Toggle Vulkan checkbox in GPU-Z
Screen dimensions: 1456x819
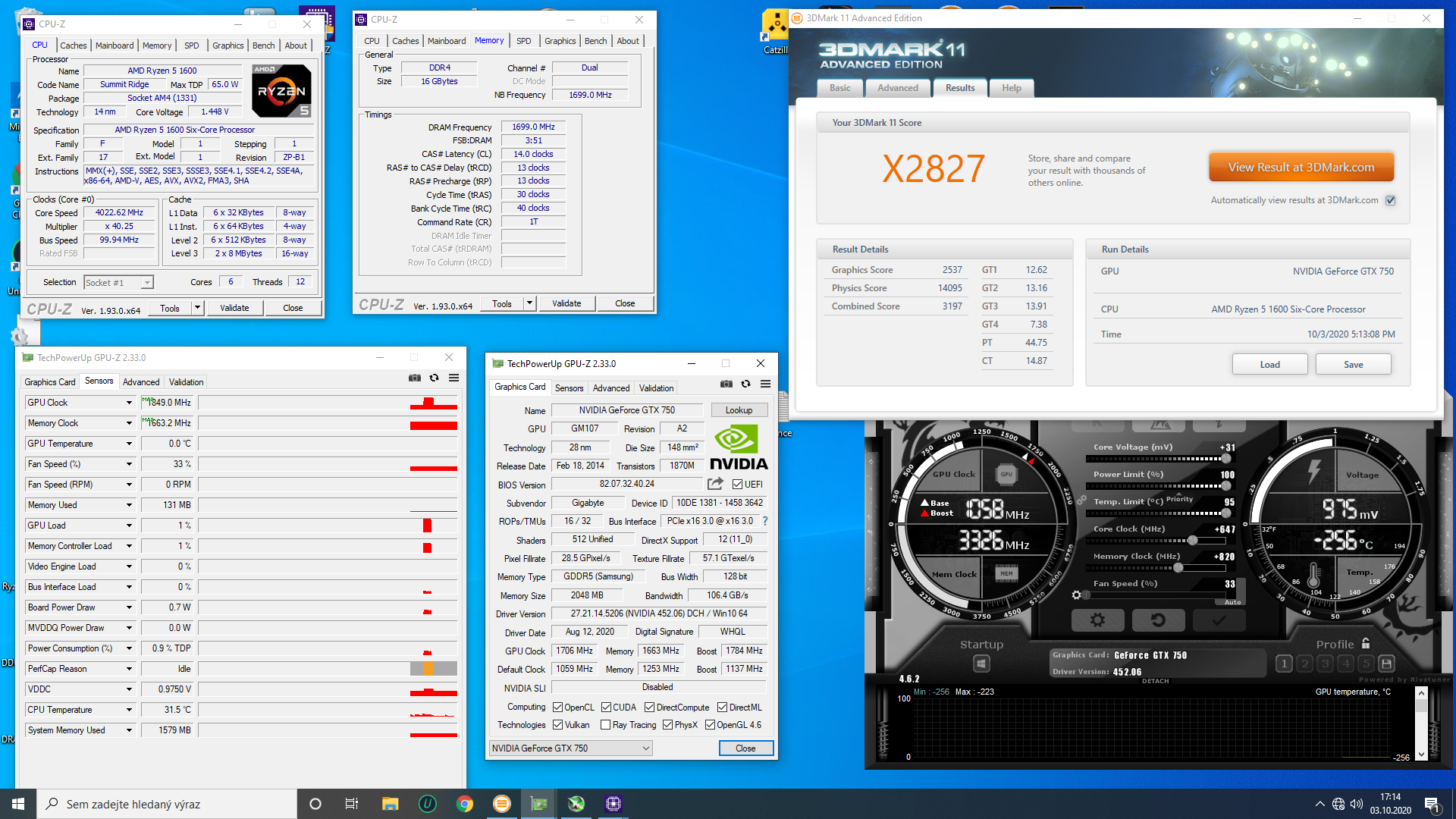coord(558,725)
